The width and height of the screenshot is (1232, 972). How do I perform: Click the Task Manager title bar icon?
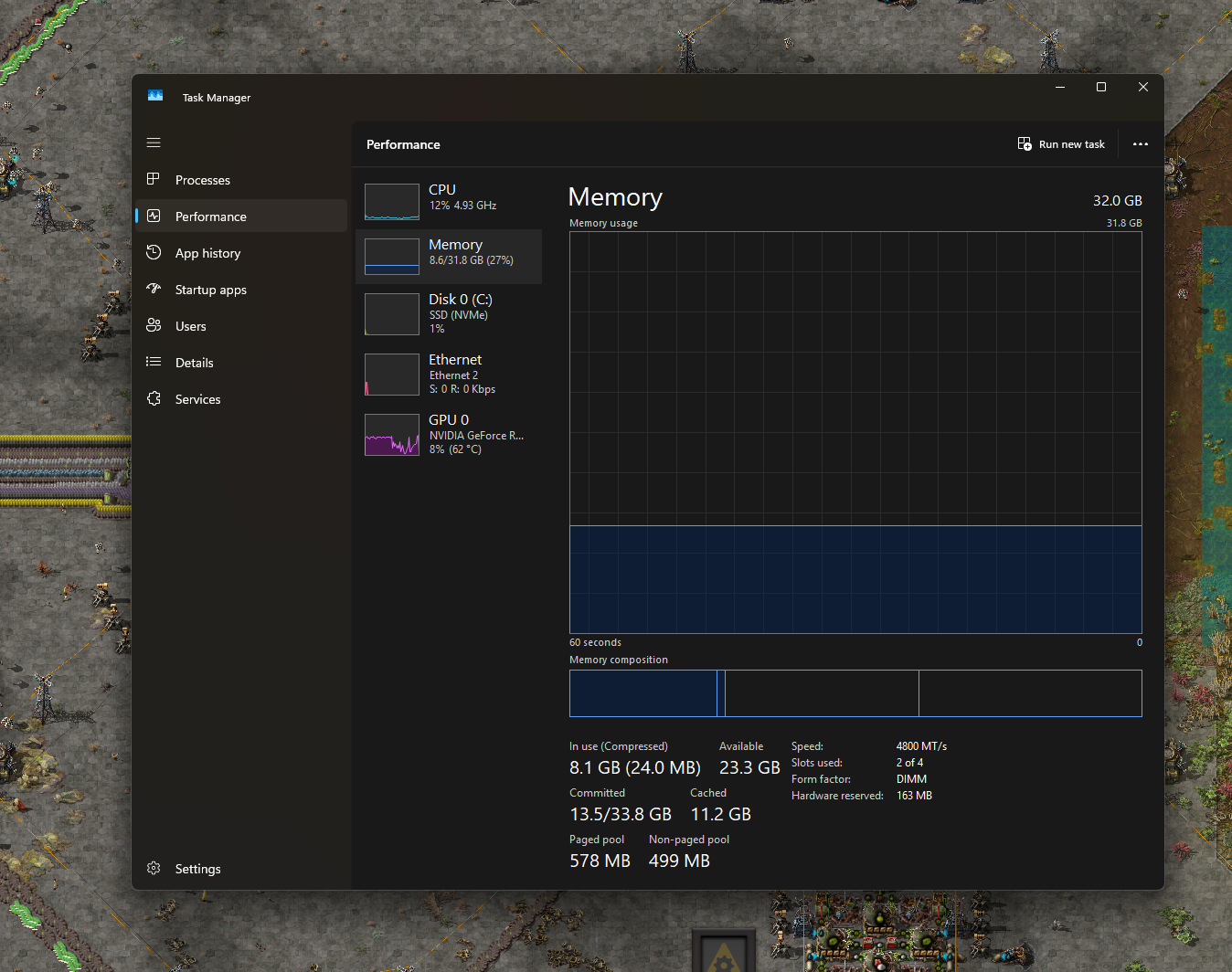[x=155, y=96]
